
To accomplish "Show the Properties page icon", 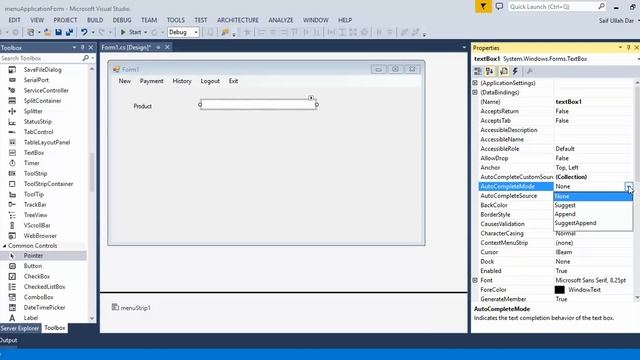I will click(x=504, y=71).
